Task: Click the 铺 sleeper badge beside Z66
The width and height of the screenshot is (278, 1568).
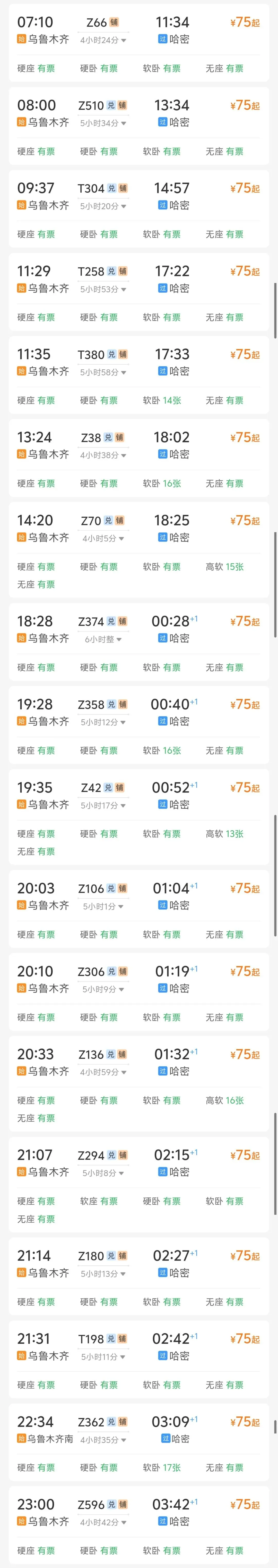Action: pos(114,22)
